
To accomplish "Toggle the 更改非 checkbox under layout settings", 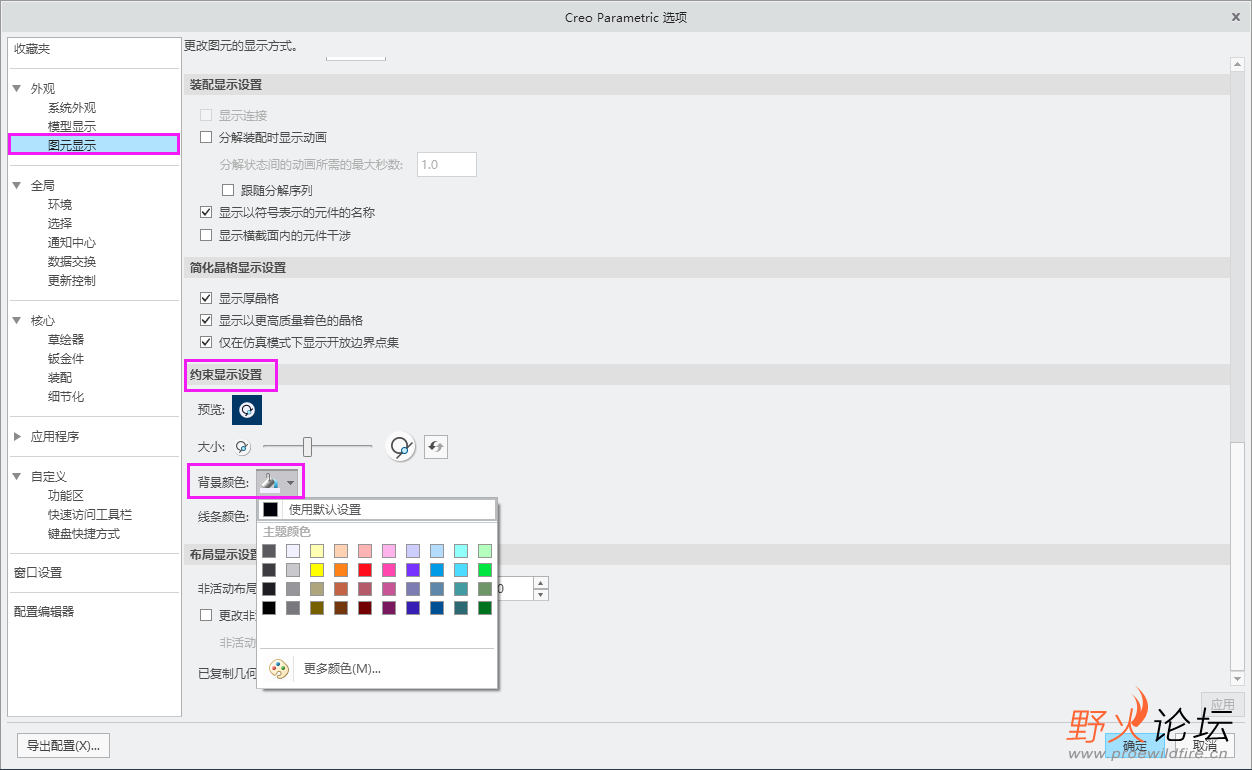I will pos(206,615).
